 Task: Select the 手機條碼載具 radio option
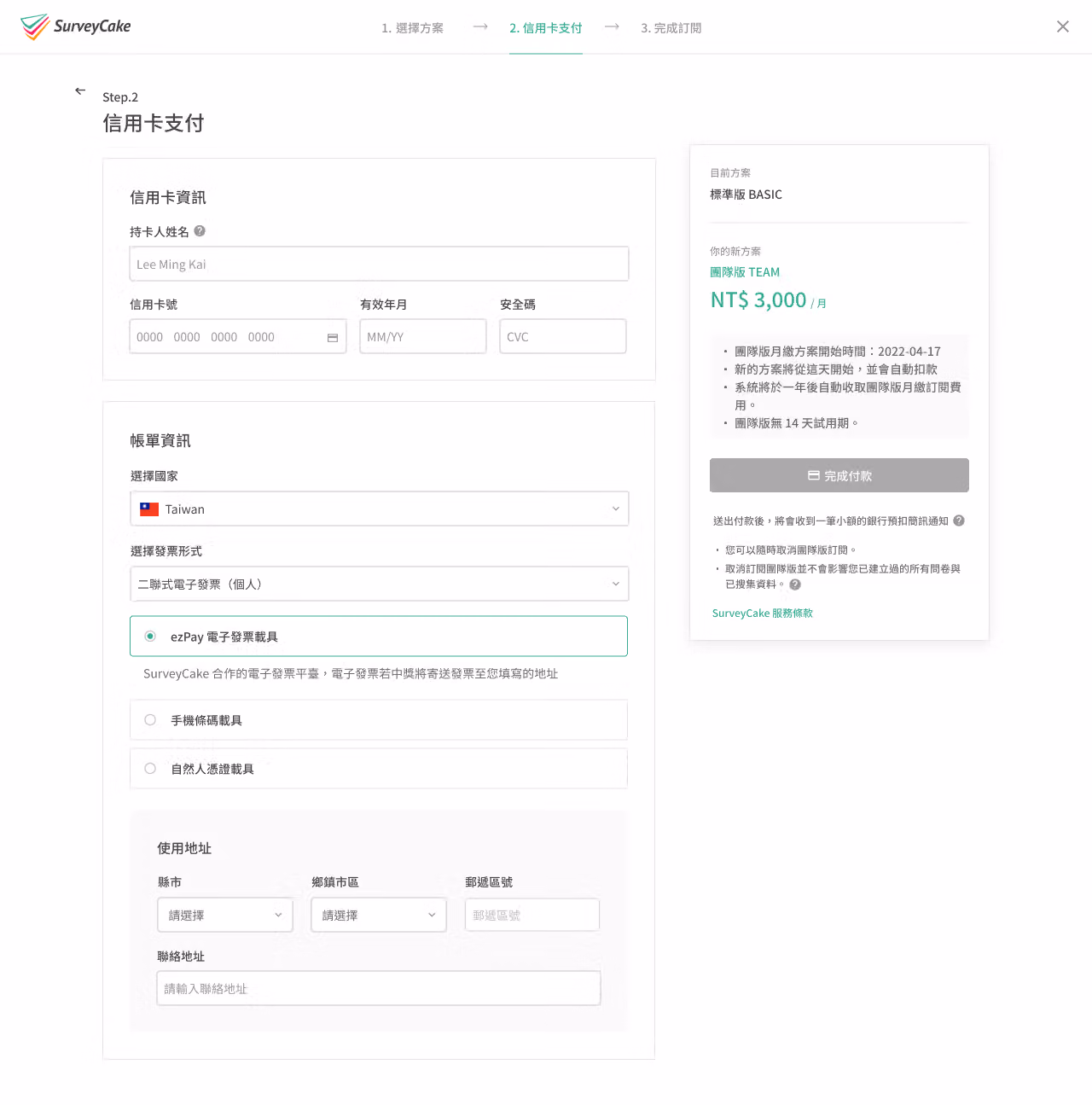point(379,720)
